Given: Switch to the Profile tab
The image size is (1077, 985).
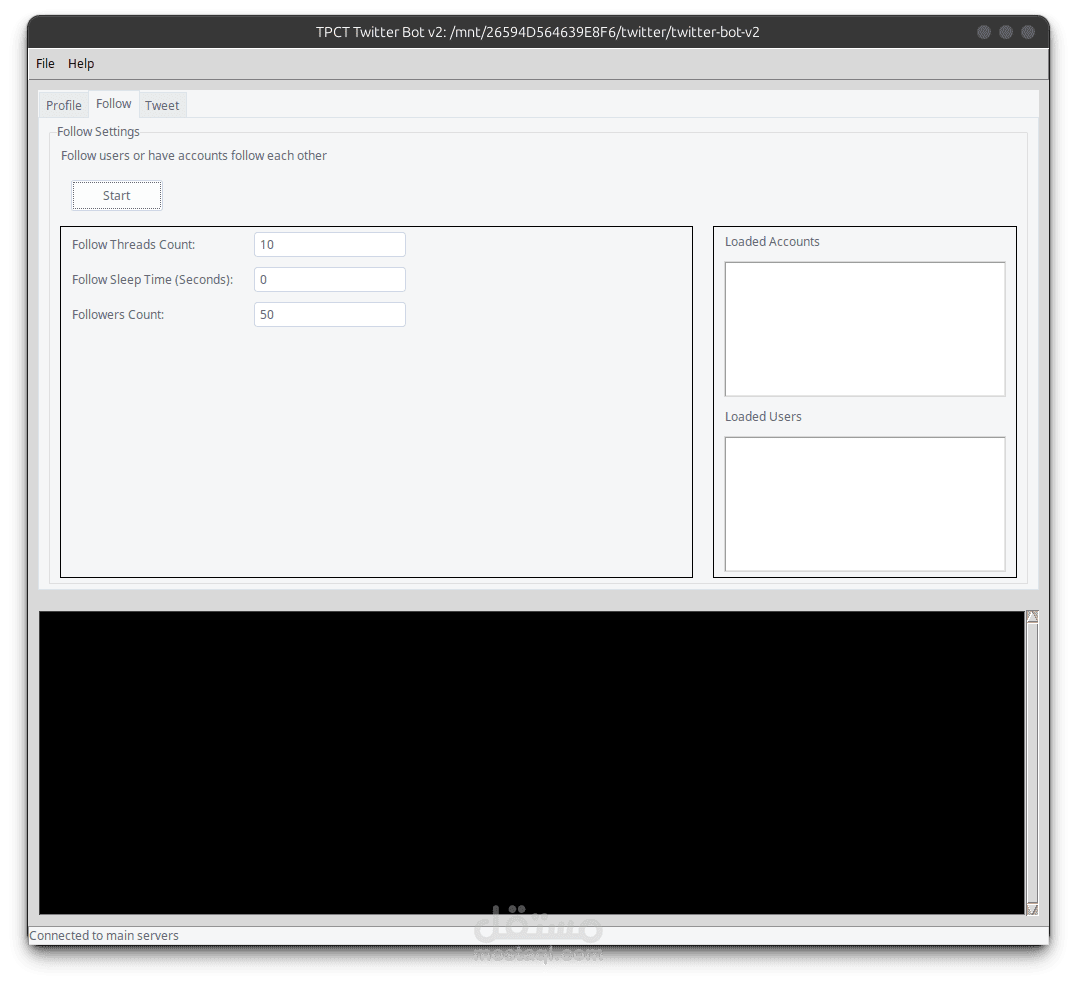Looking at the screenshot, I should tap(64, 105).
